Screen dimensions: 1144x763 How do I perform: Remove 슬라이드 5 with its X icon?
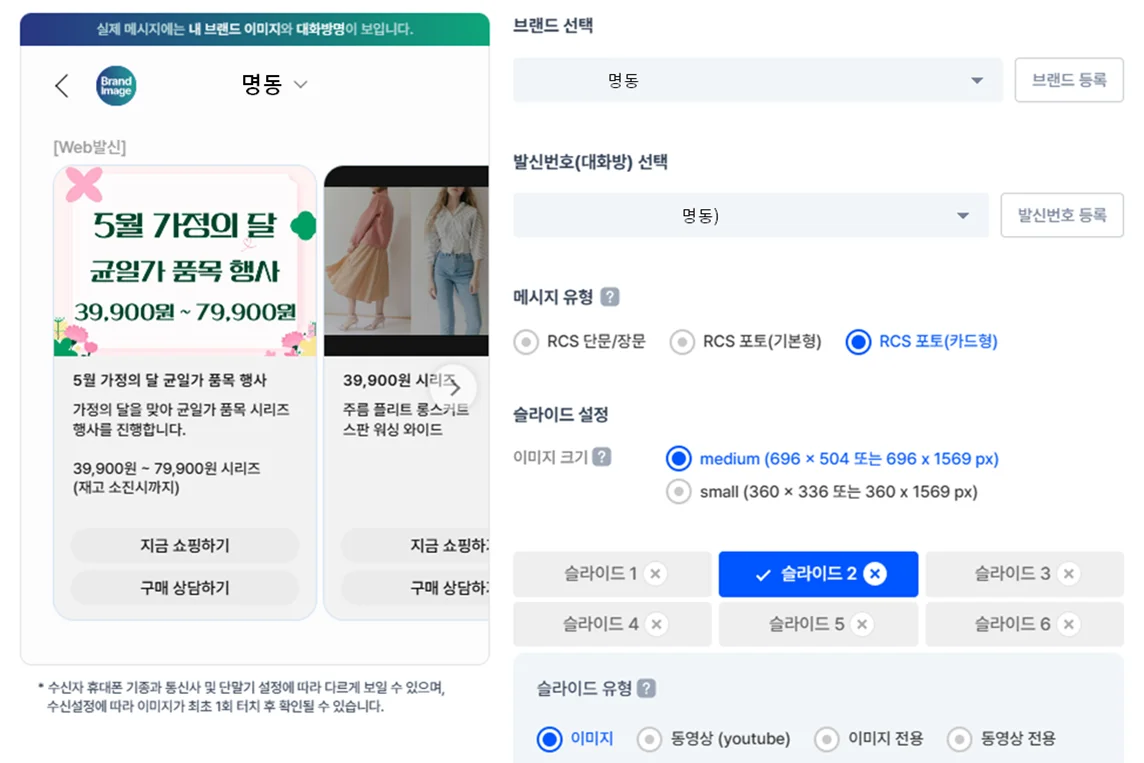tap(862, 624)
